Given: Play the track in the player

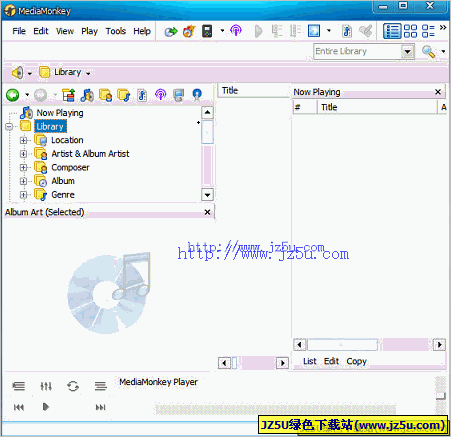Looking at the screenshot, I should click(46, 407).
